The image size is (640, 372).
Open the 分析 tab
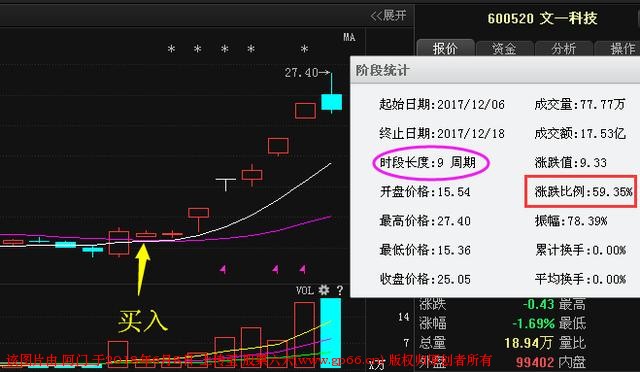tap(564, 48)
